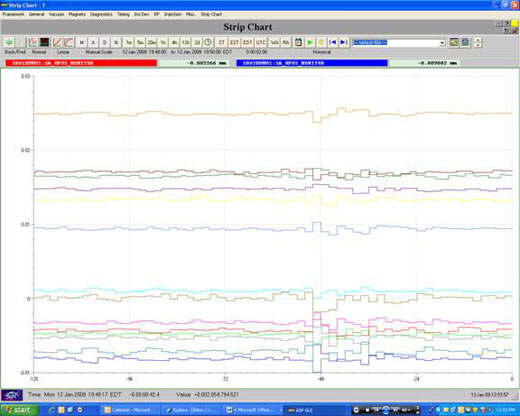Open the Timing menu

coord(123,14)
